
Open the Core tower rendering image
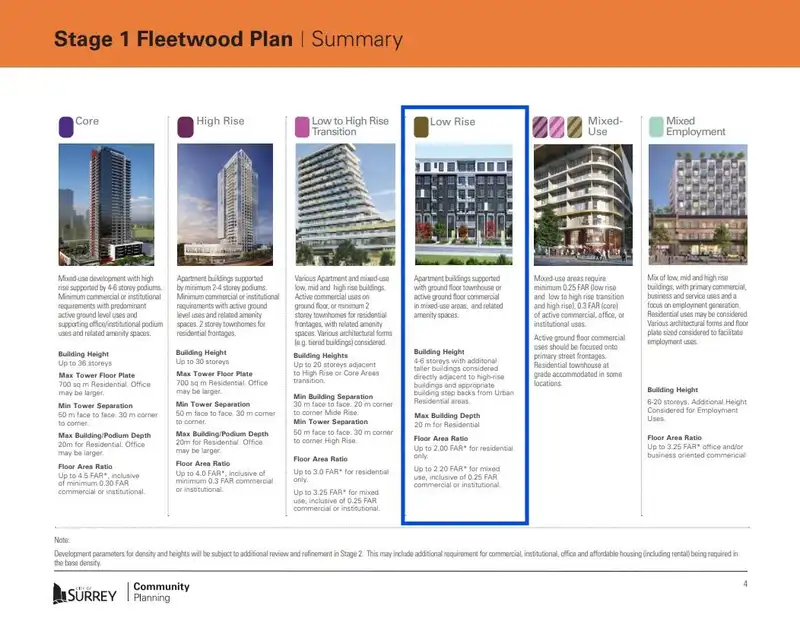coord(106,205)
